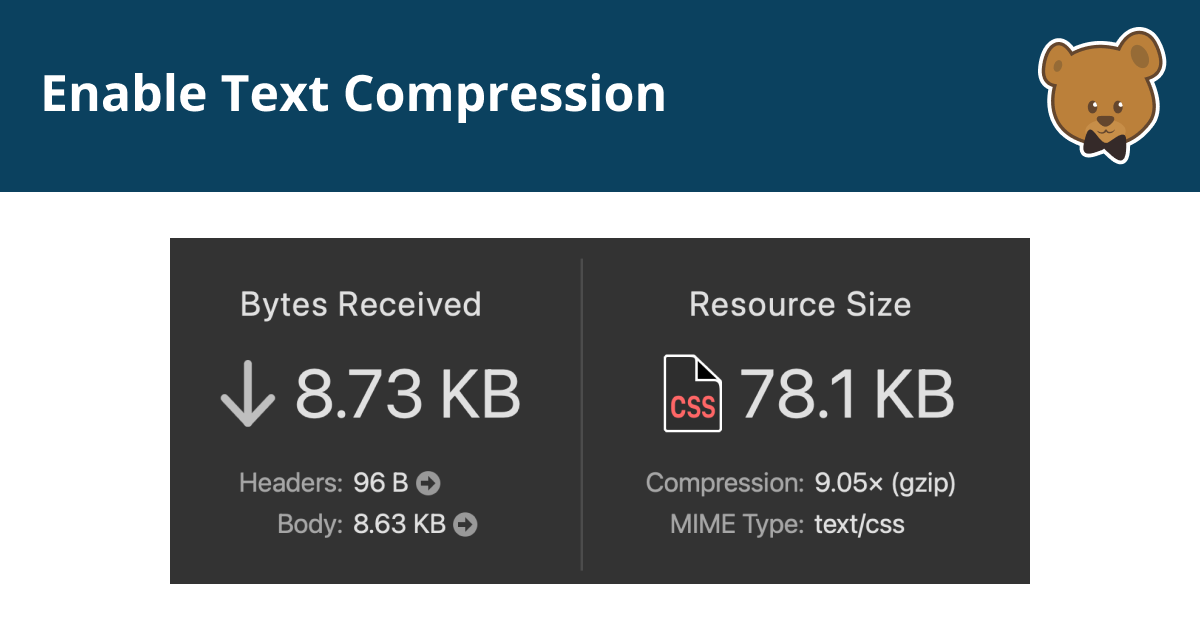Screen dimensions: 1200x630
Task: Select the 78.1 KB value
Action: [x=847, y=395]
